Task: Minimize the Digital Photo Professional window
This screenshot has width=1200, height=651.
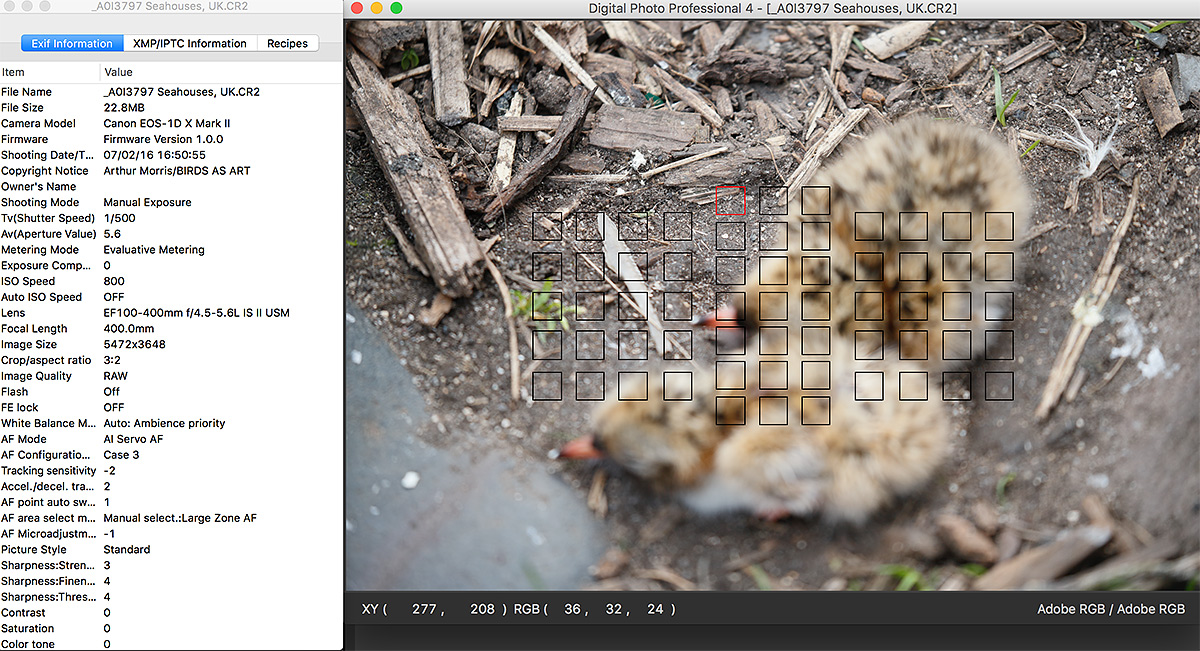Action: coord(377,8)
